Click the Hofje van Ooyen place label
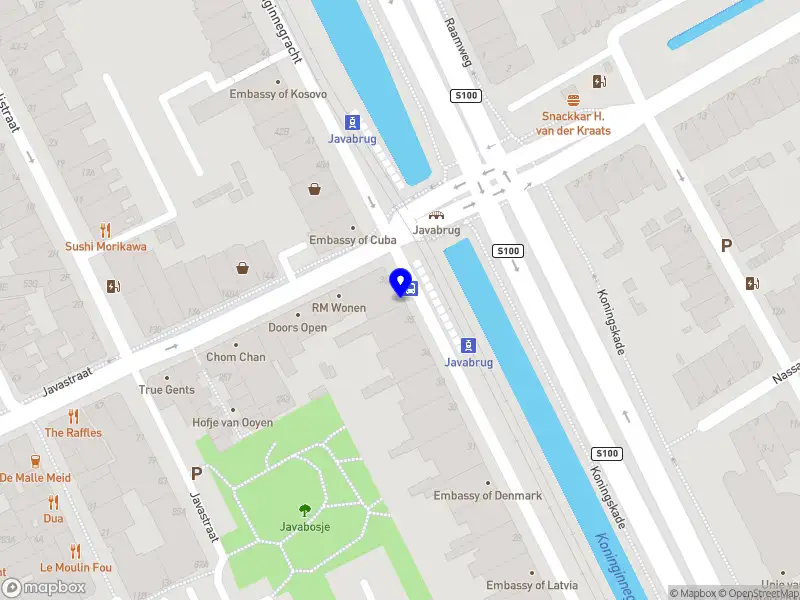This screenshot has height=600, width=800. point(233,422)
